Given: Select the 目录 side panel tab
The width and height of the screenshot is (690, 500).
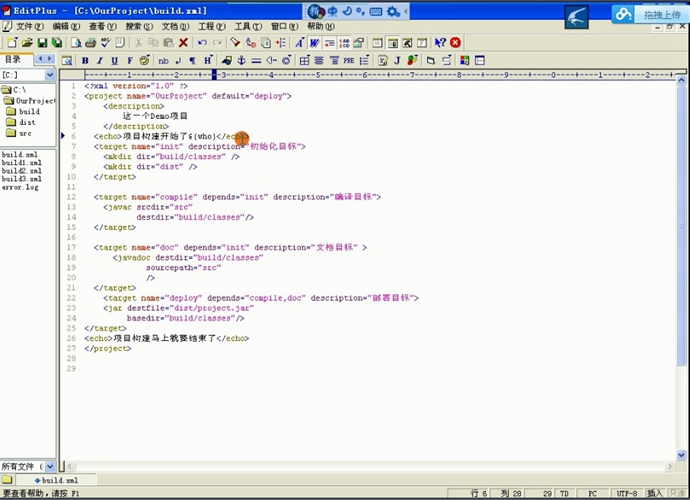Looking at the screenshot, I should [13, 59].
